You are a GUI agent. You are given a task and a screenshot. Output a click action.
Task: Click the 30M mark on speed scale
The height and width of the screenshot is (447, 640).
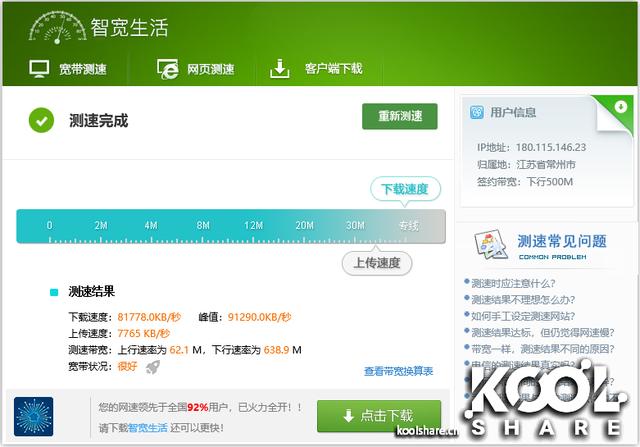click(356, 225)
